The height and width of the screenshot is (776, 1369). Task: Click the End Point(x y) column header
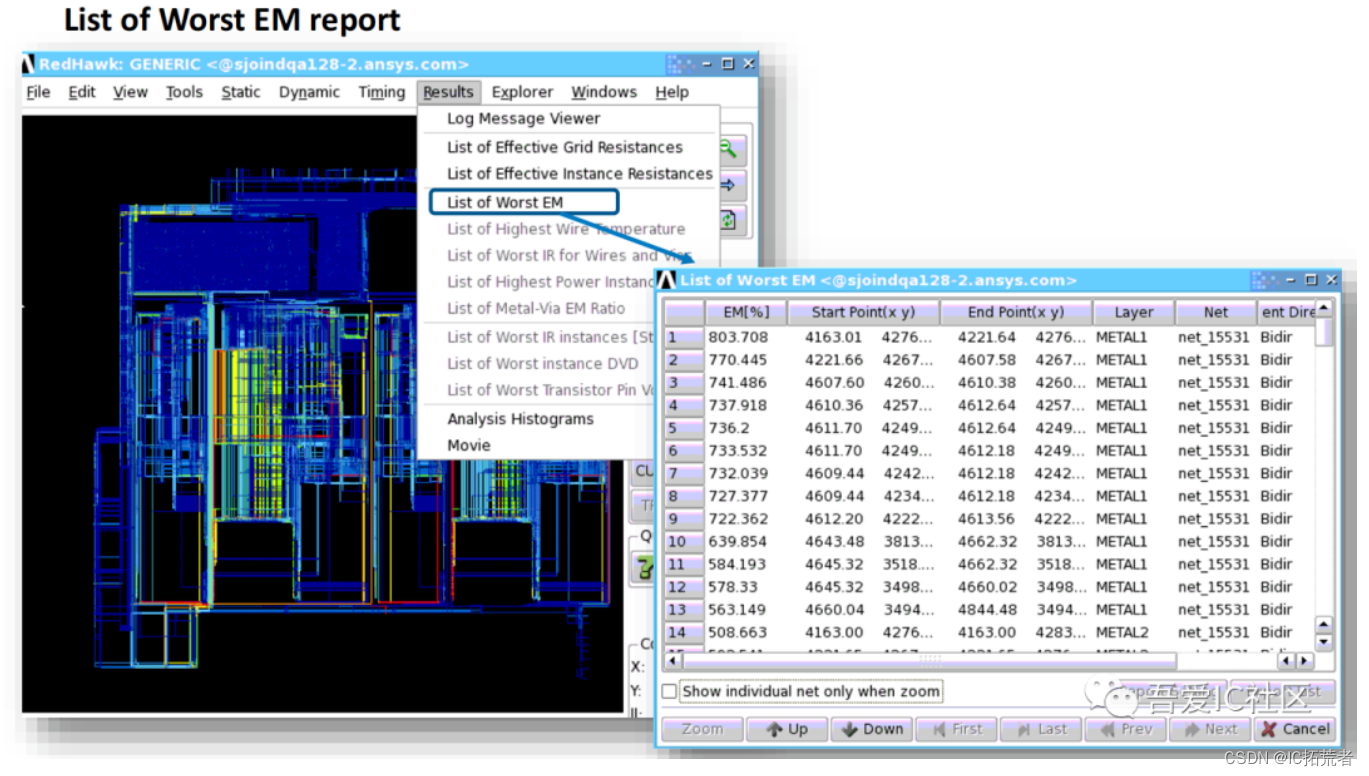[1016, 312]
